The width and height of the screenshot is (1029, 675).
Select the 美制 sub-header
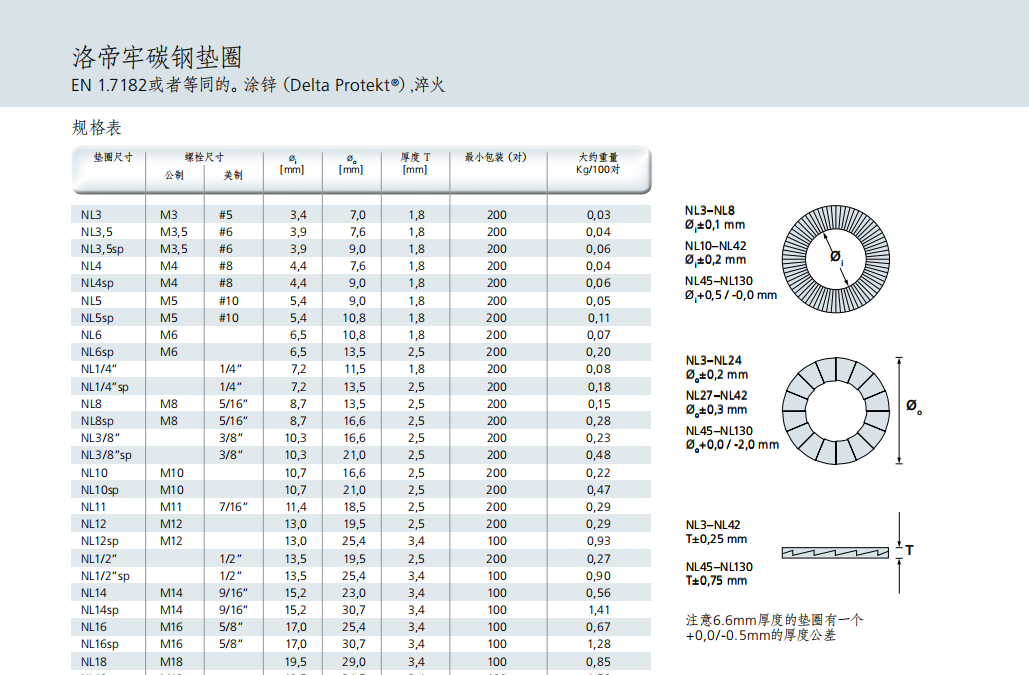(233, 175)
